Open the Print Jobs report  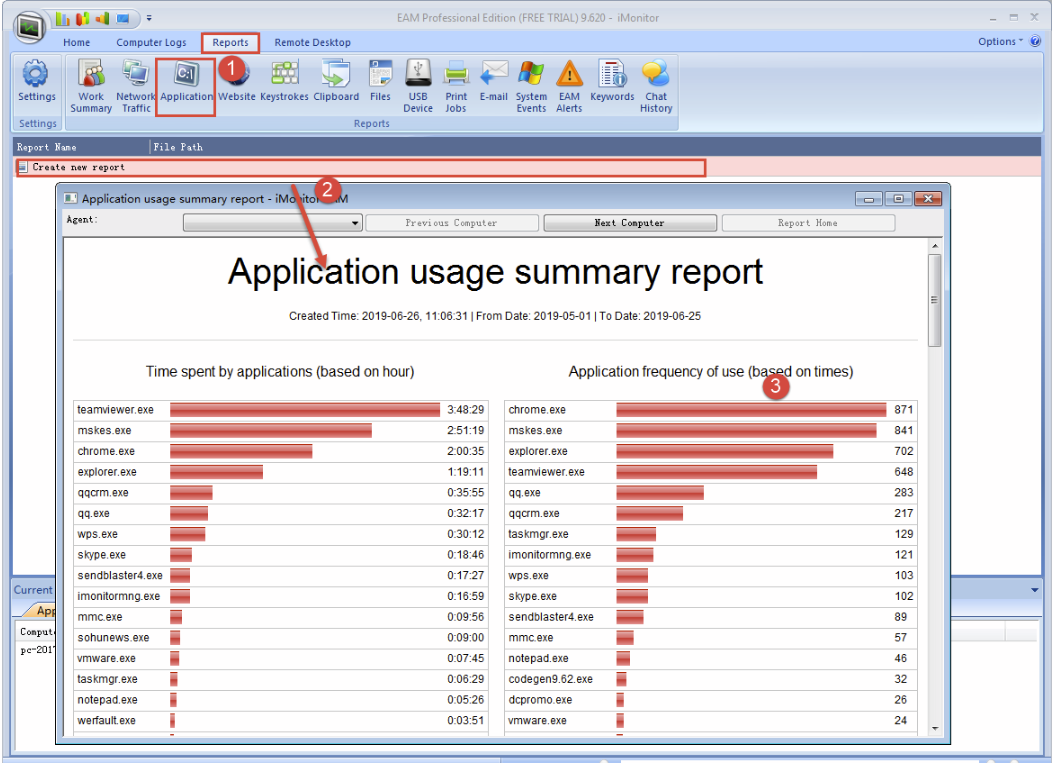(x=455, y=86)
